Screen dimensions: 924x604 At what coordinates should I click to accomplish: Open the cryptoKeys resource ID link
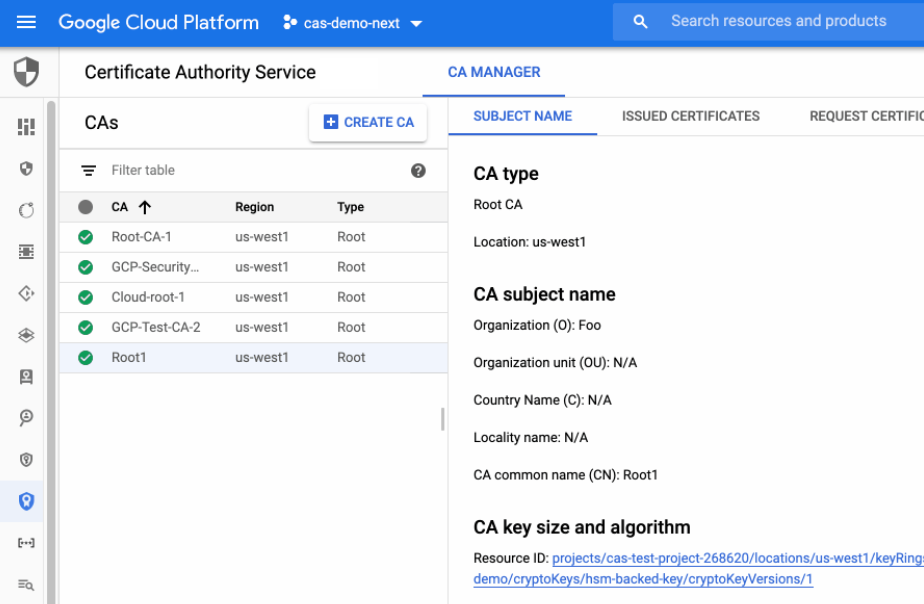pos(643,579)
